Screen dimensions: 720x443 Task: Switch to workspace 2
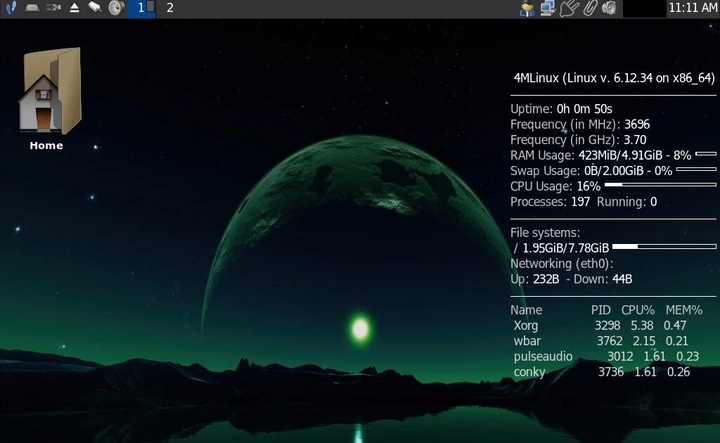[x=169, y=8]
